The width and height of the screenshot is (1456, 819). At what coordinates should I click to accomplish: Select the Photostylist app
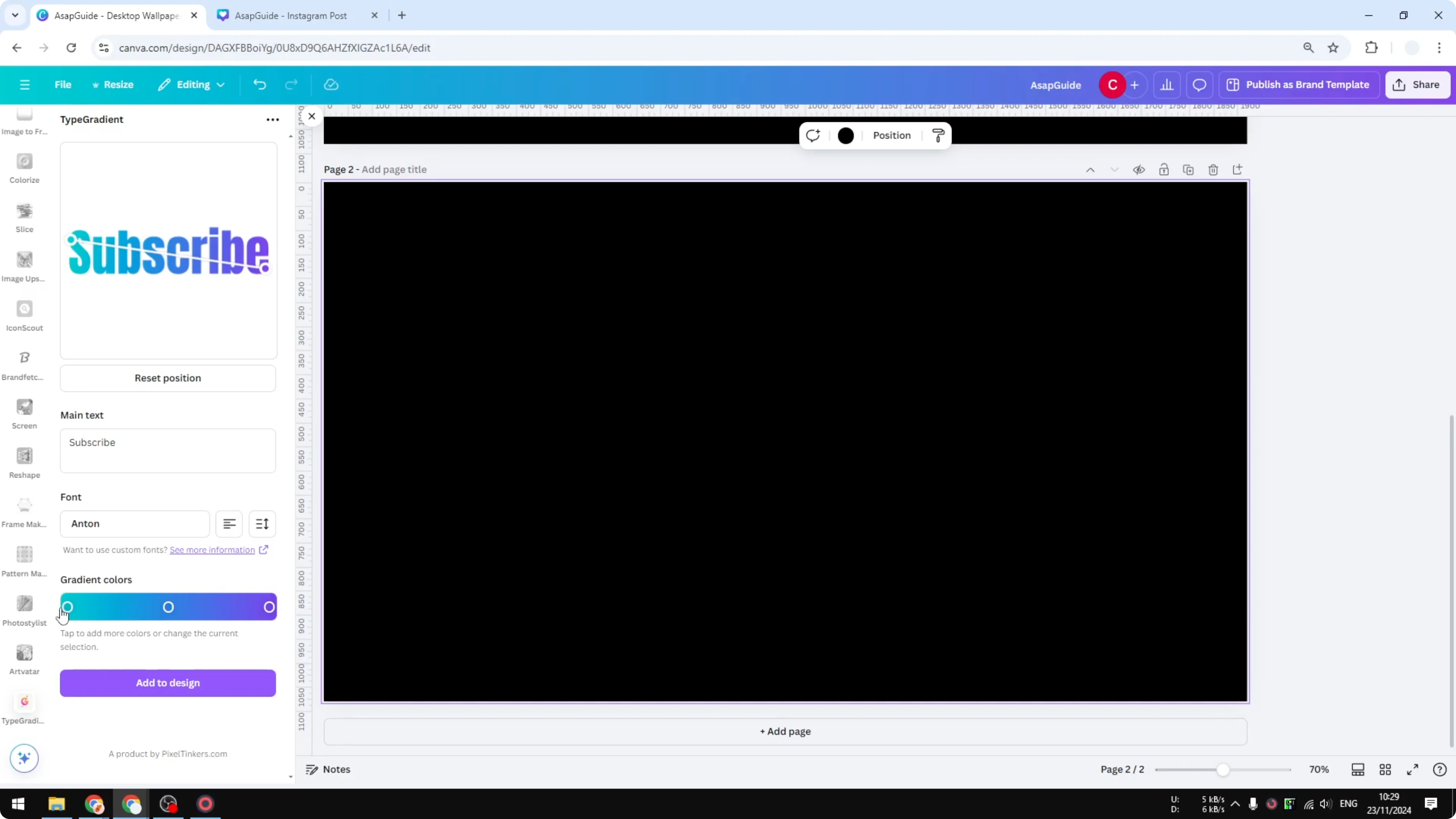pos(24,609)
